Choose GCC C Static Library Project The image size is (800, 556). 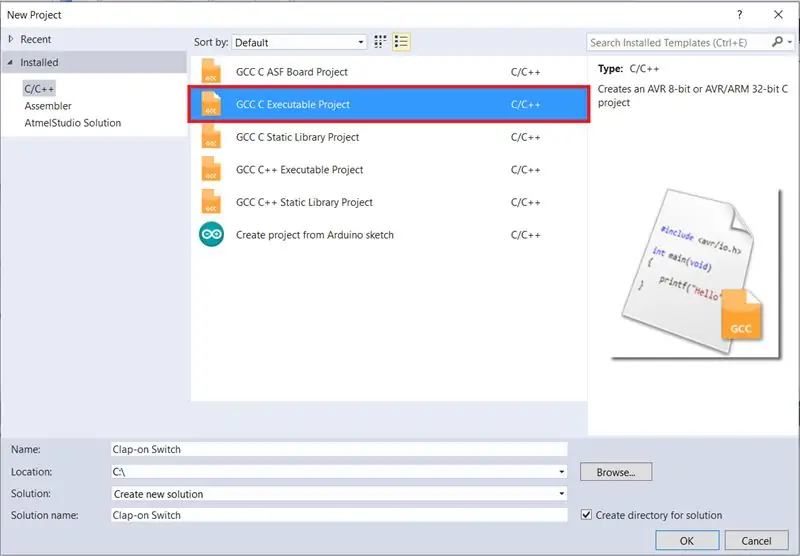tap(389, 137)
